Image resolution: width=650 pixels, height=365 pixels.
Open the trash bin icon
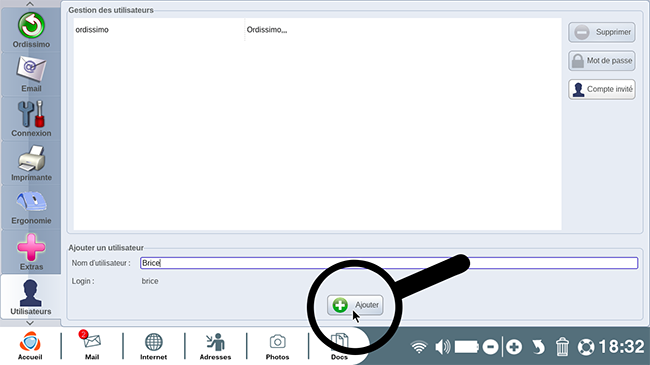(x=562, y=347)
